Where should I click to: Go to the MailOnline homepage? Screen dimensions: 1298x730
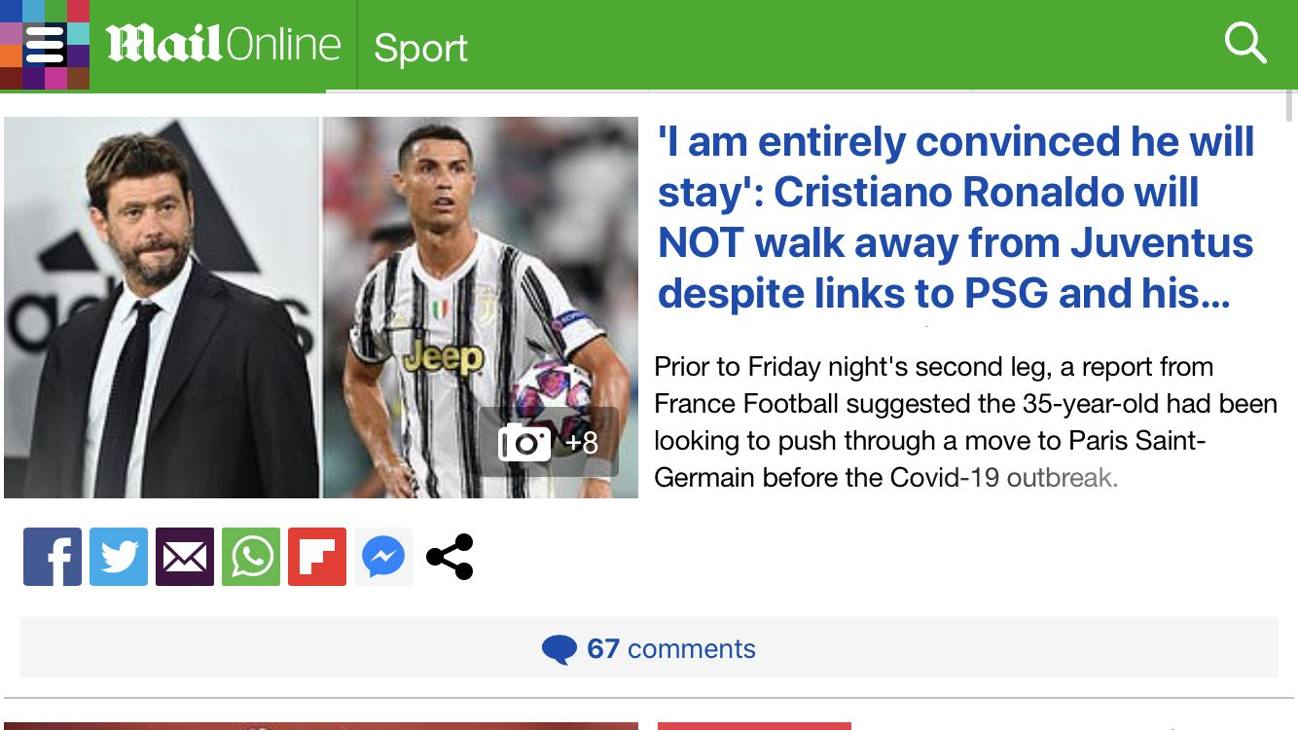tap(221, 43)
